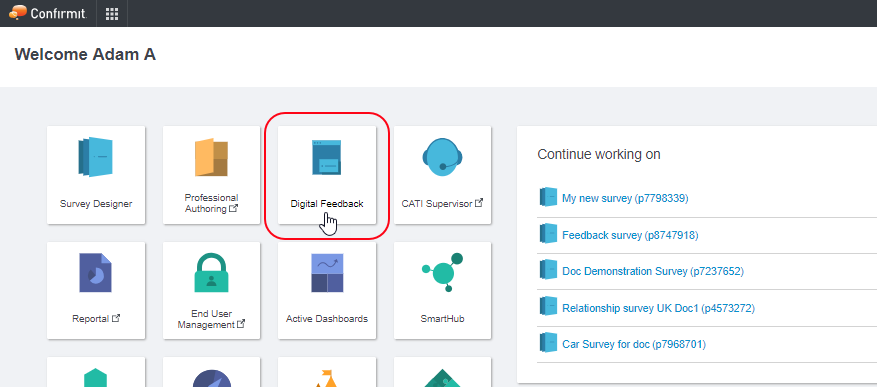Open the Reportal tile
This screenshot has height=387, width=877.
pyautogui.click(x=96, y=290)
